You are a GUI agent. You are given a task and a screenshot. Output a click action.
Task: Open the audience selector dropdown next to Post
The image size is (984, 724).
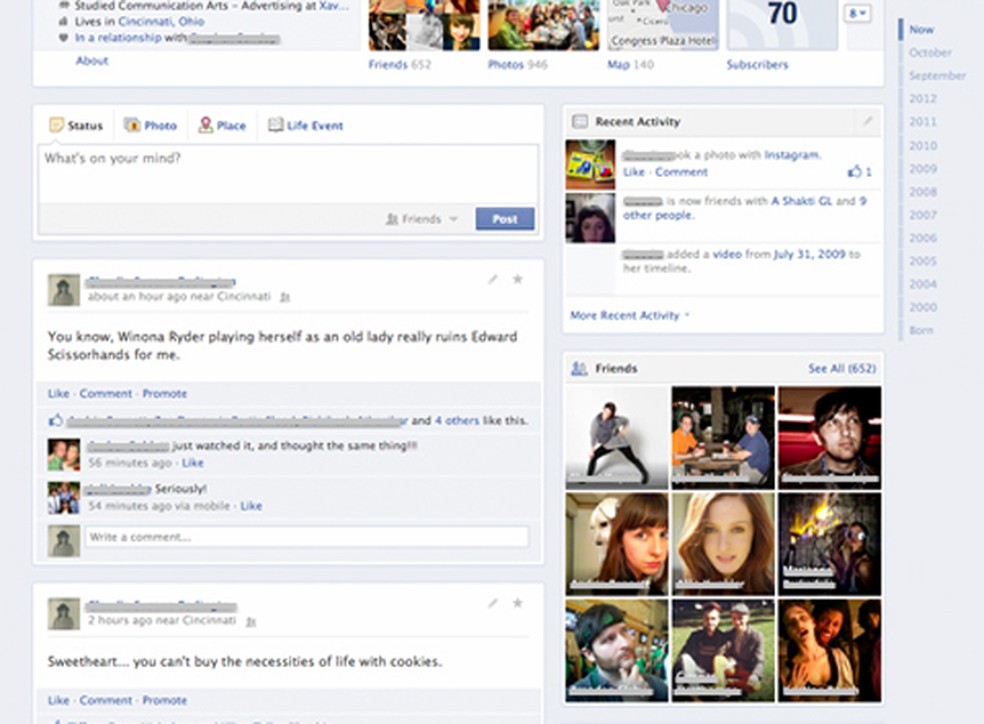452,218
